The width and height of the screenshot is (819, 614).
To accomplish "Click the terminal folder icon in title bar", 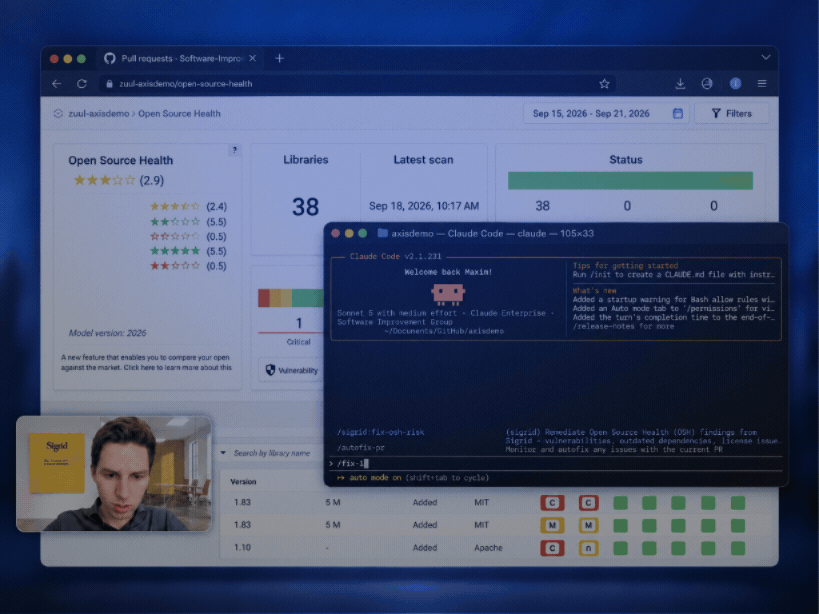I will [382, 233].
